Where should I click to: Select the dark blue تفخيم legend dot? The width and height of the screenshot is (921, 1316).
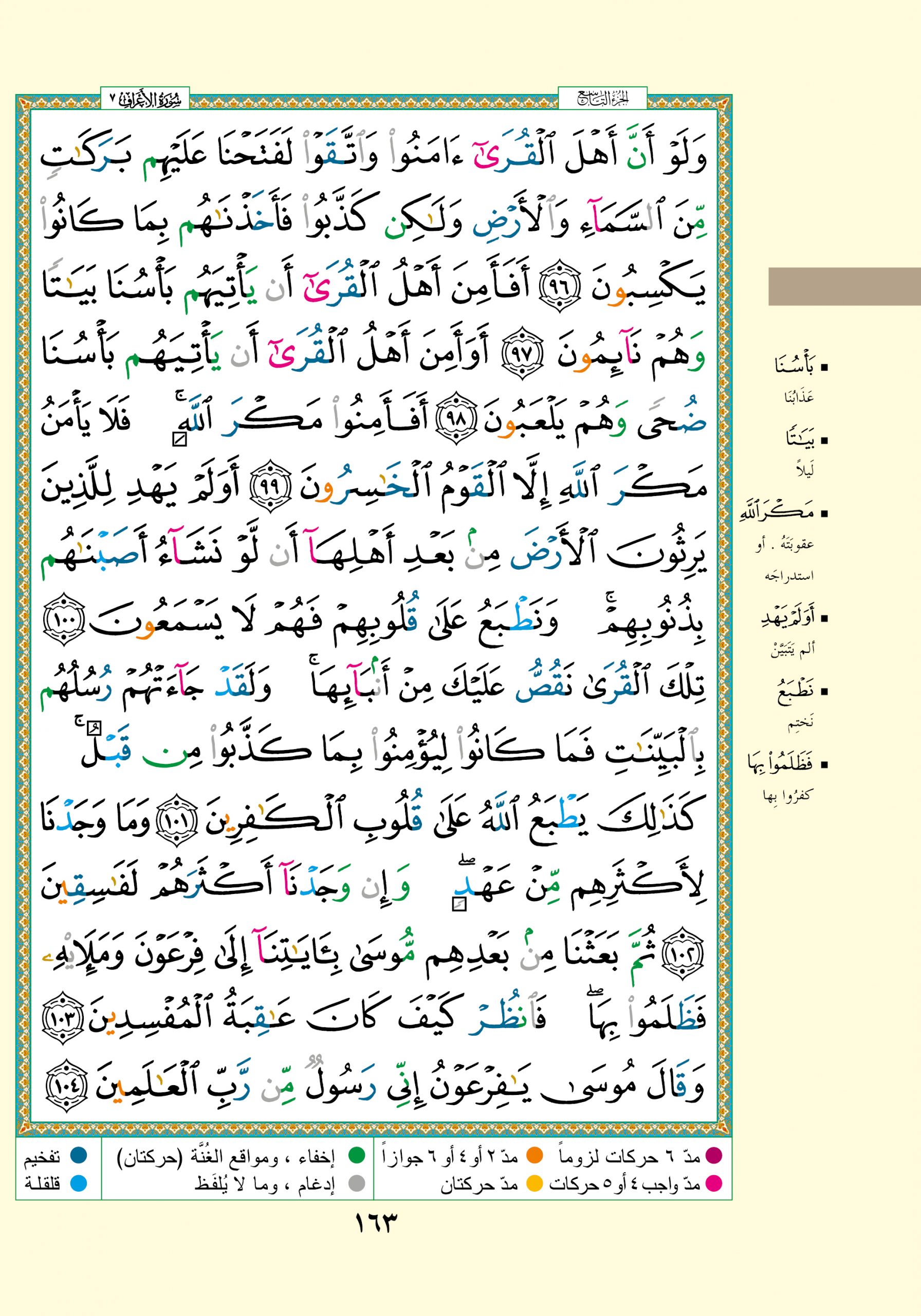pos(78,1156)
